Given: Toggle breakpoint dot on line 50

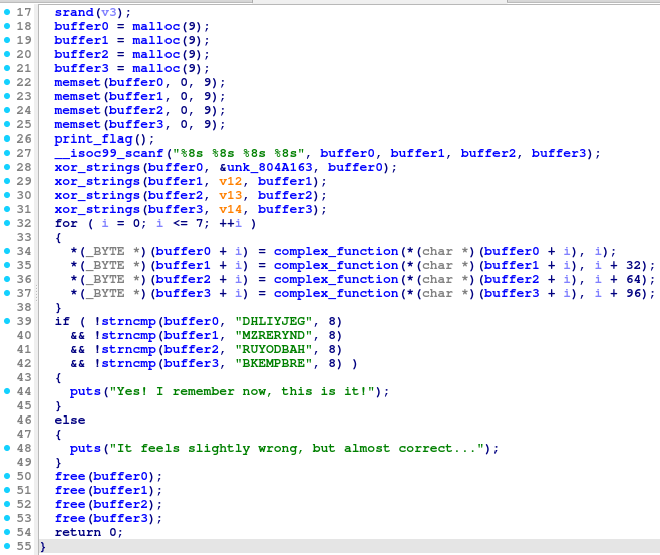Looking at the screenshot, I should point(7,476).
